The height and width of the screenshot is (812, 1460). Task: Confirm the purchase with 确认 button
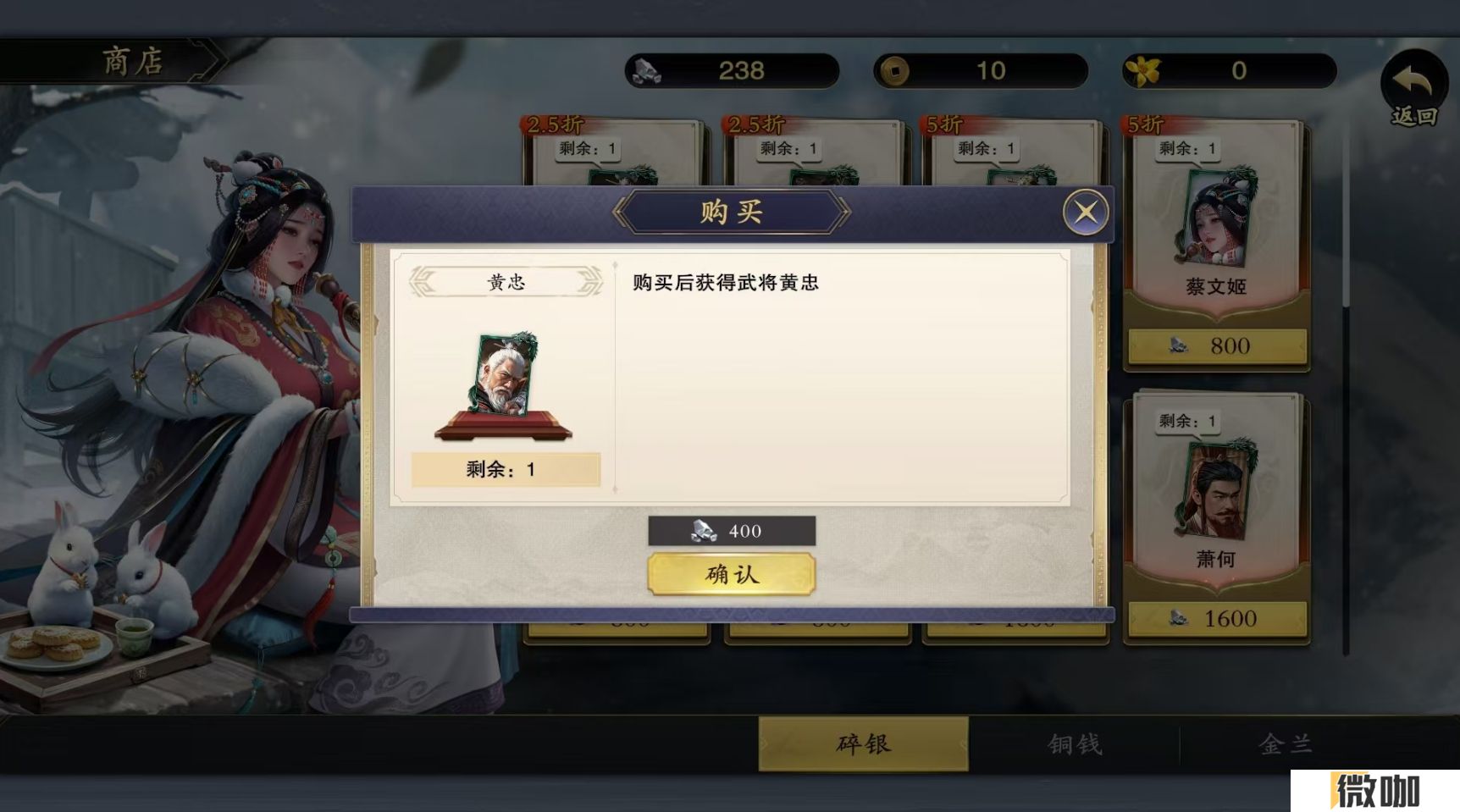click(732, 575)
